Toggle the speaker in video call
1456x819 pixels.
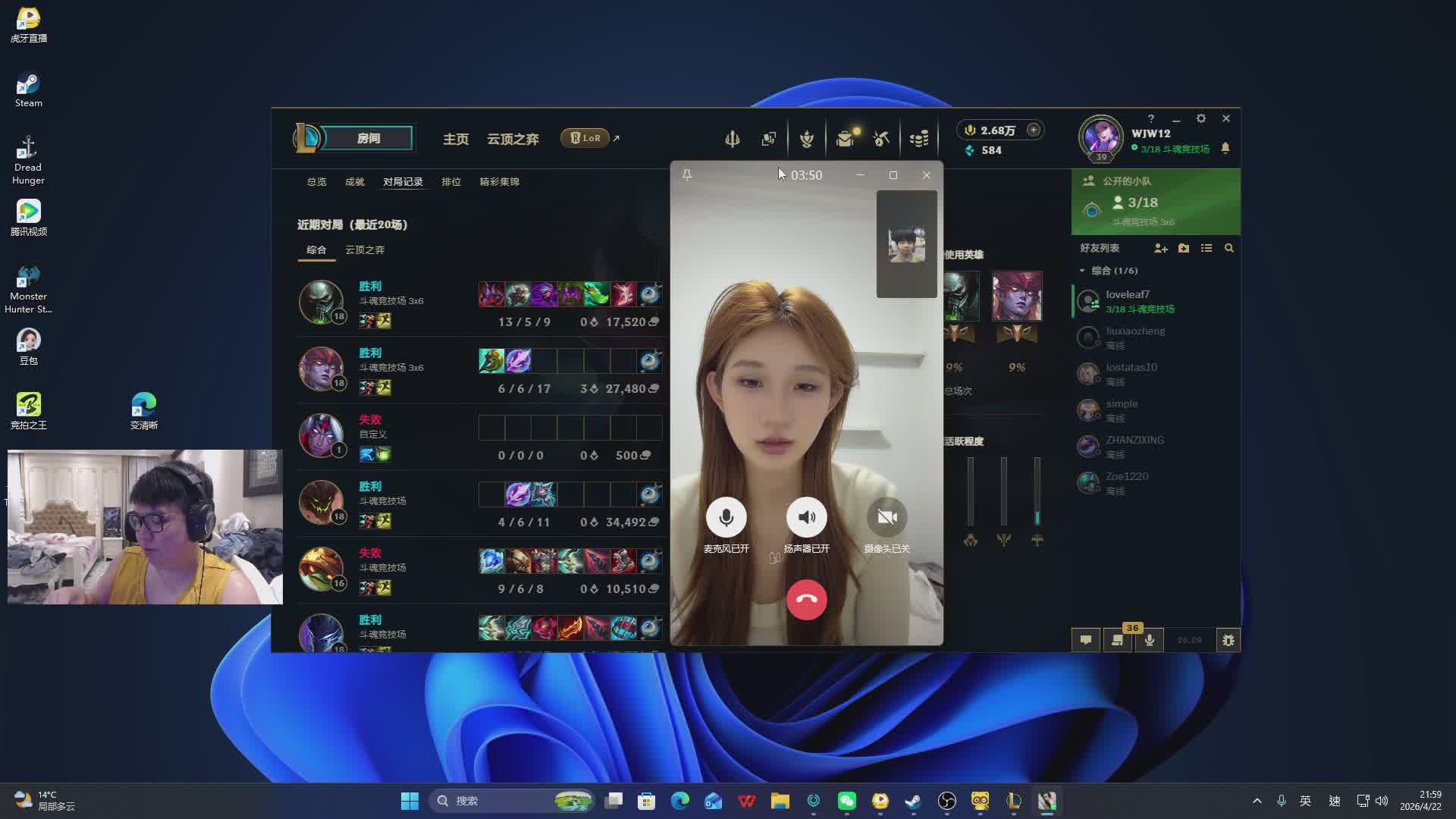pyautogui.click(x=806, y=517)
